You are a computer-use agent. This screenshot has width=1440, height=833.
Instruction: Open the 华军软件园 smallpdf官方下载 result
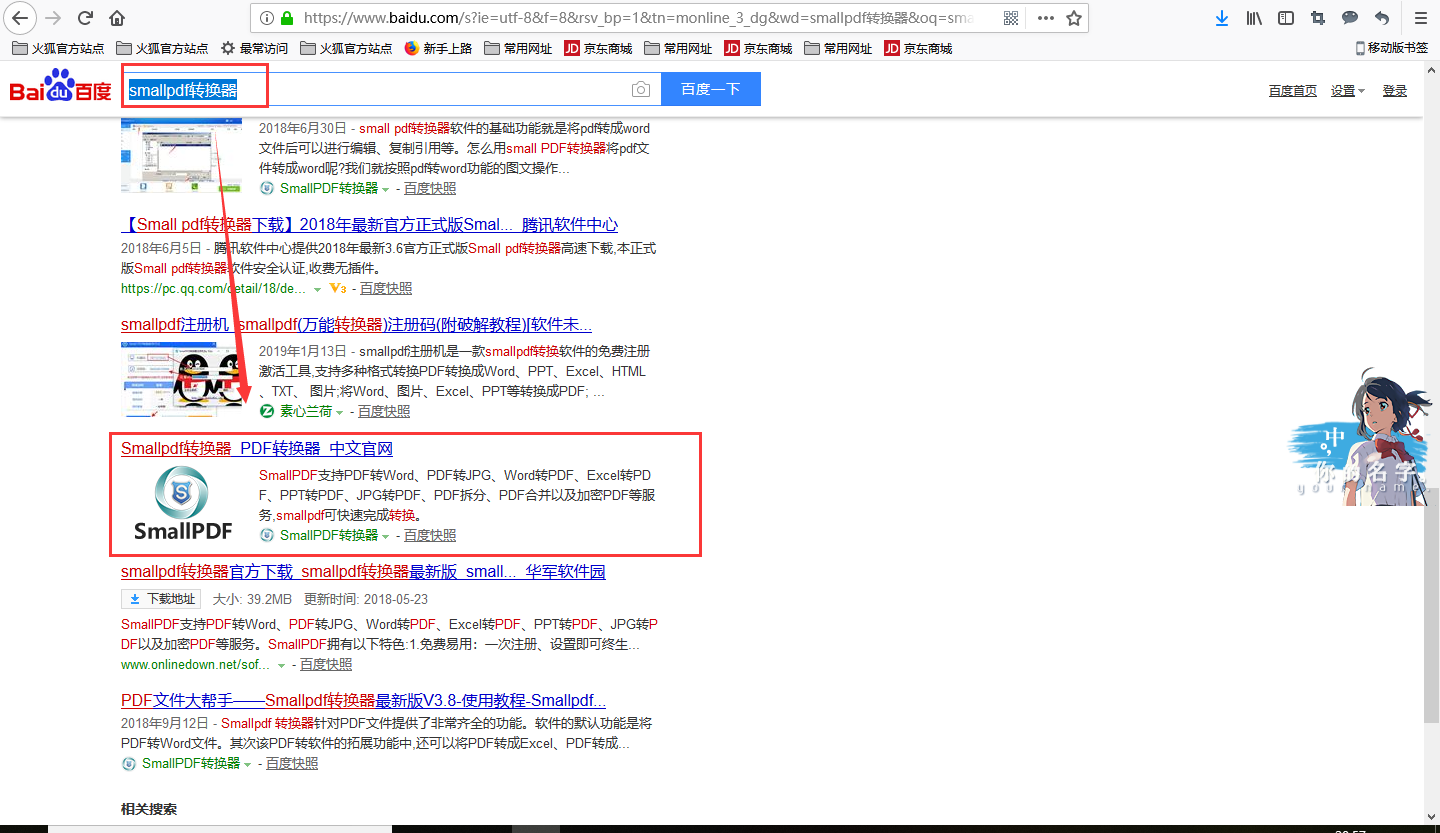tap(363, 572)
